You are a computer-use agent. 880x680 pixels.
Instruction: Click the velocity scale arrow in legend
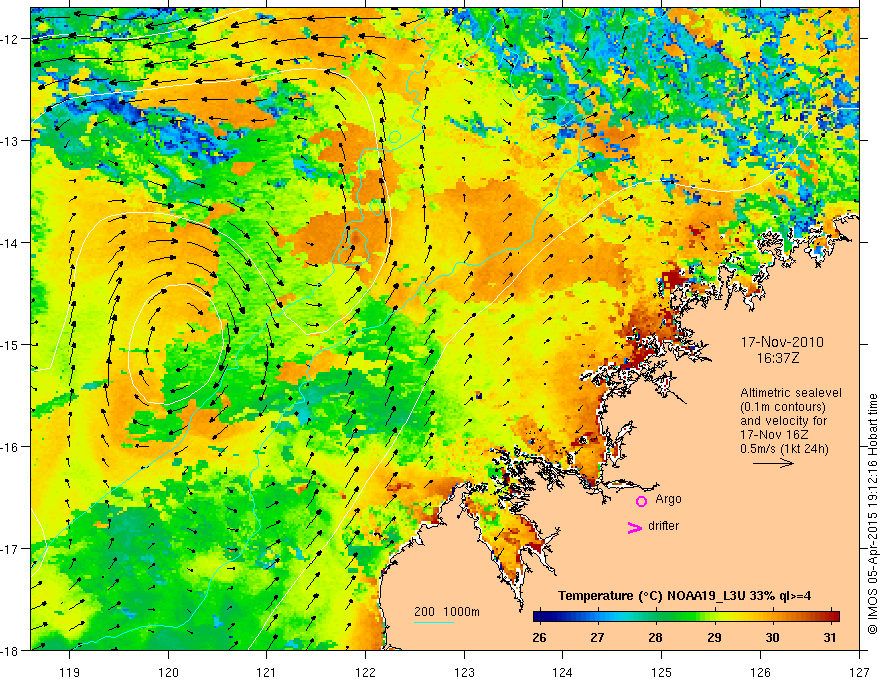tap(773, 463)
